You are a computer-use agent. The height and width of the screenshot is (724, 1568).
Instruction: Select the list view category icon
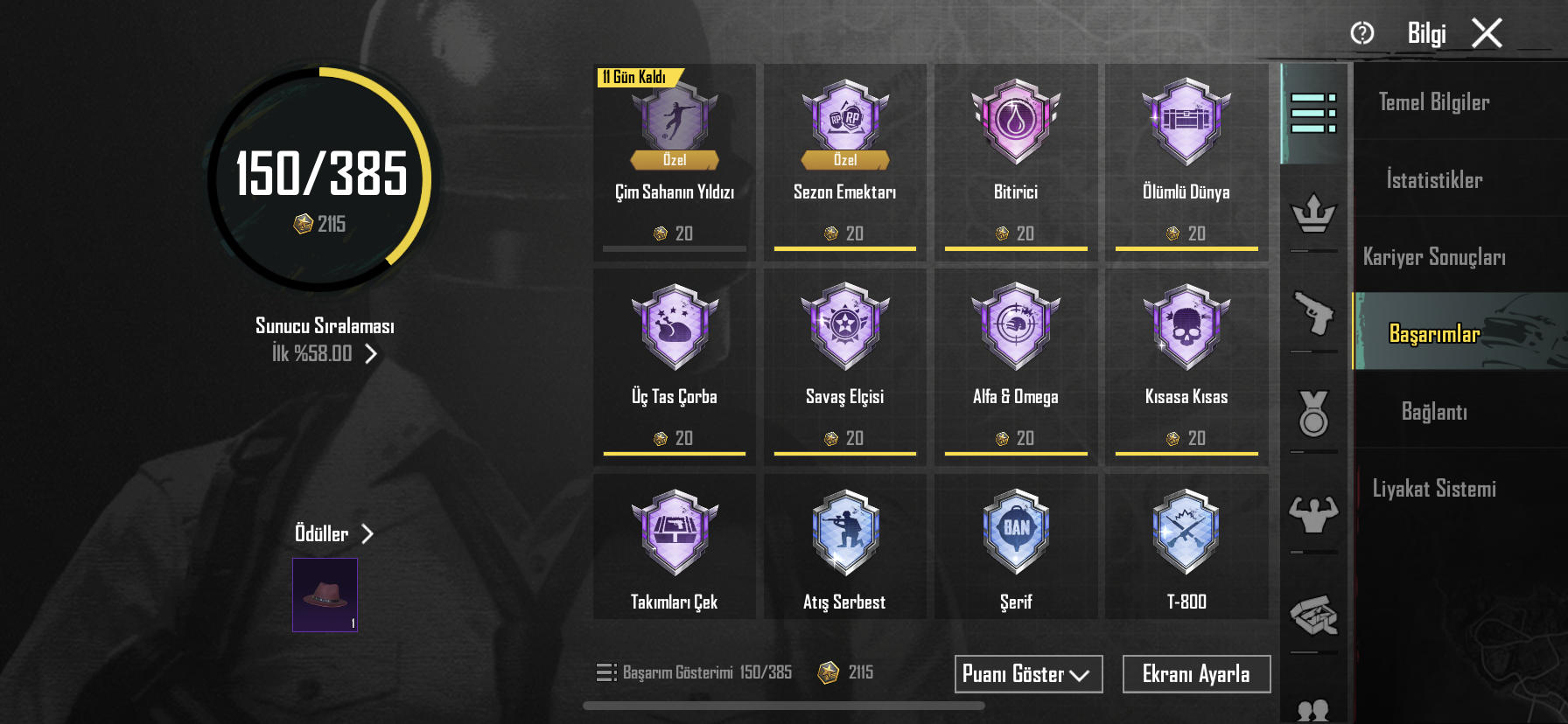1313,114
